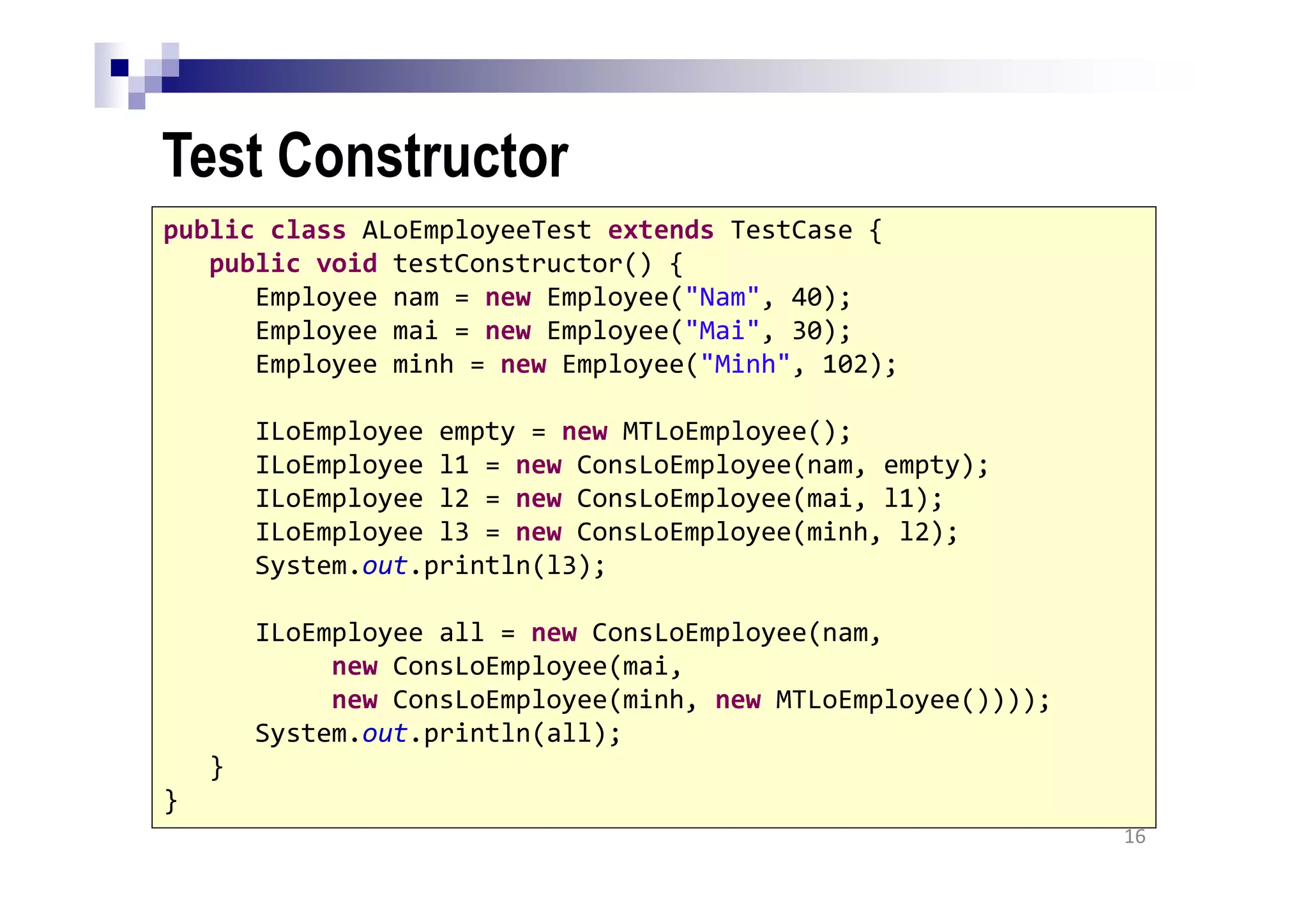
Task: Click the 'testConstructor()' method declaration line
Action: pos(446,264)
